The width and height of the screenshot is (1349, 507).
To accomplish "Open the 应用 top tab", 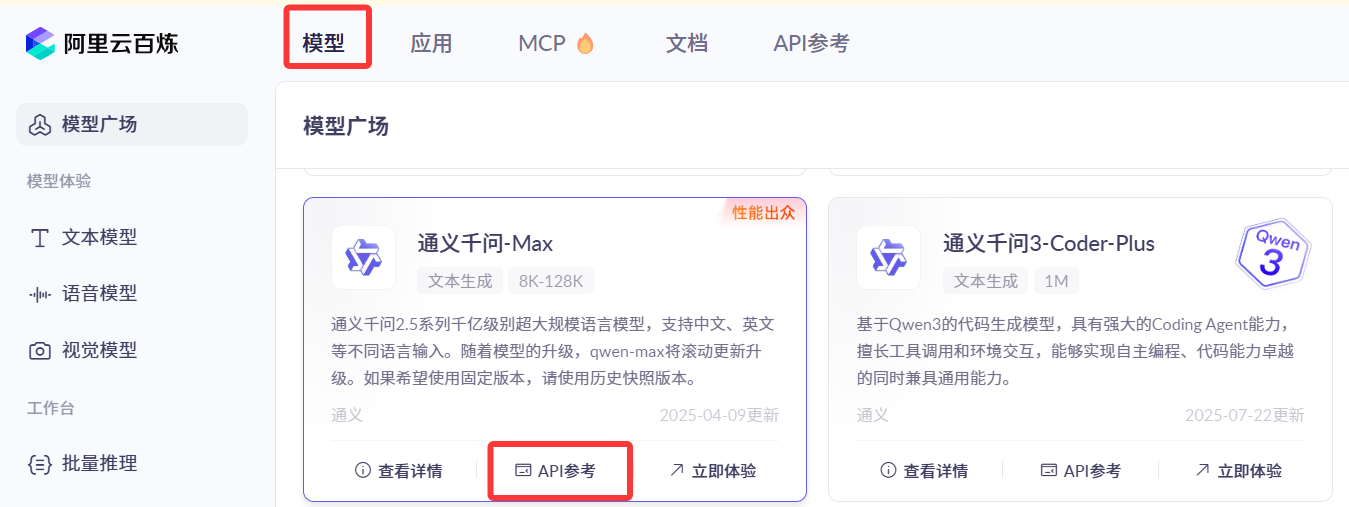I will (431, 44).
